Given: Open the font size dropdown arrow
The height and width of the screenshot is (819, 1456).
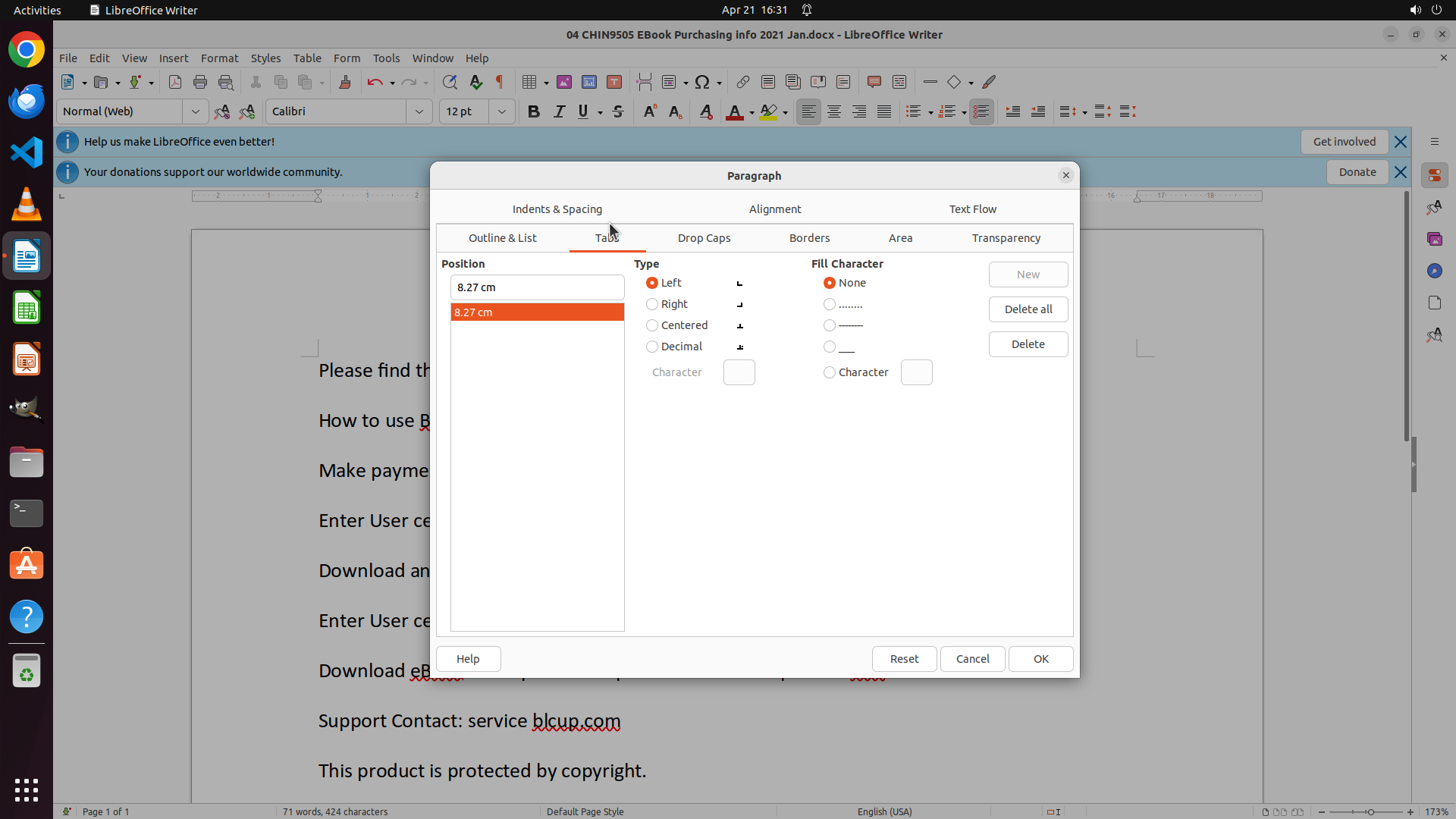Looking at the screenshot, I should point(502,111).
